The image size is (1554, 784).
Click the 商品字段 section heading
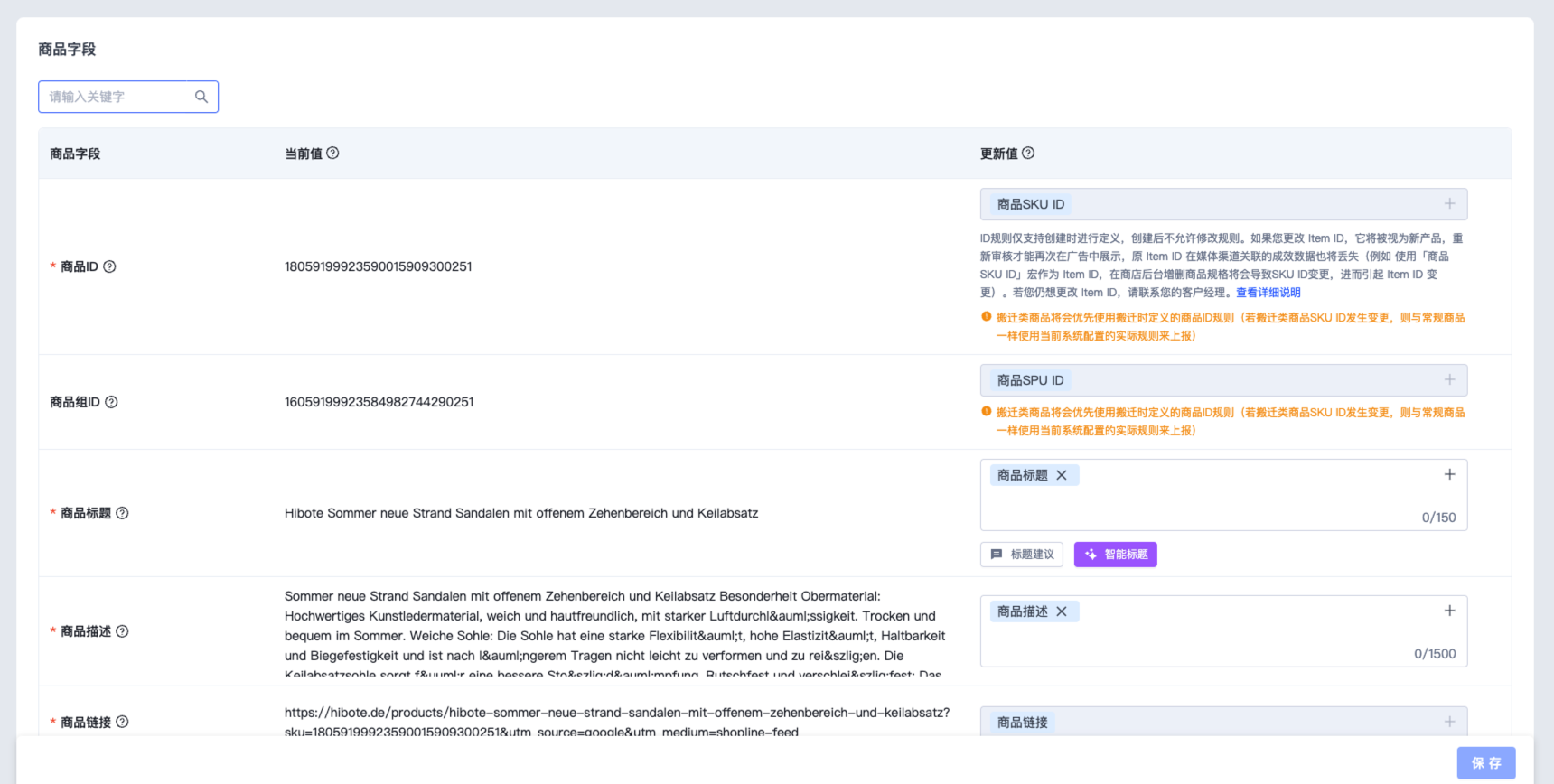[67, 50]
